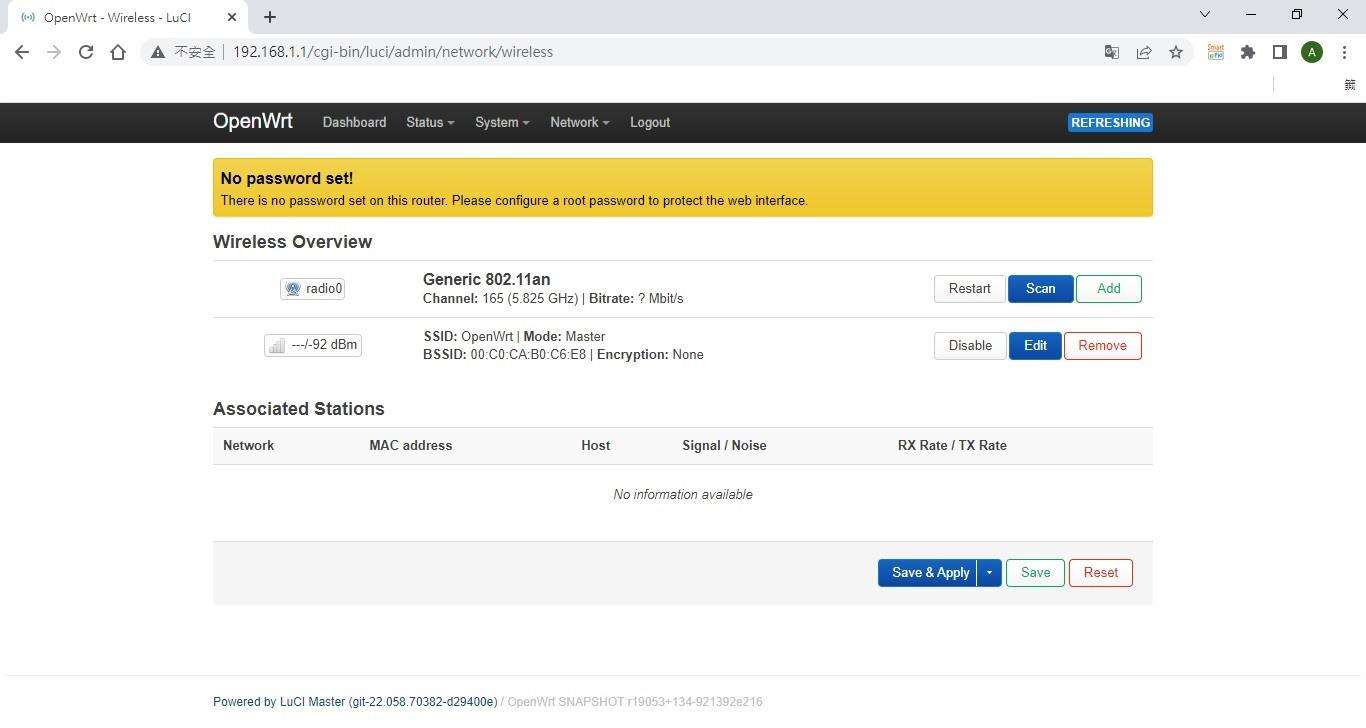Open a new browser tab
Image resolution: width=1366 pixels, height=728 pixels.
point(270,17)
